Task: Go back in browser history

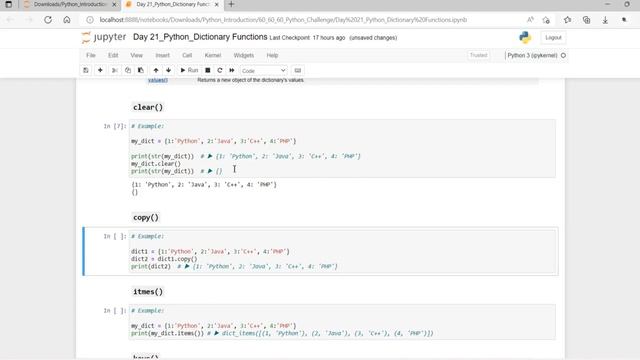Action: [x=10, y=20]
